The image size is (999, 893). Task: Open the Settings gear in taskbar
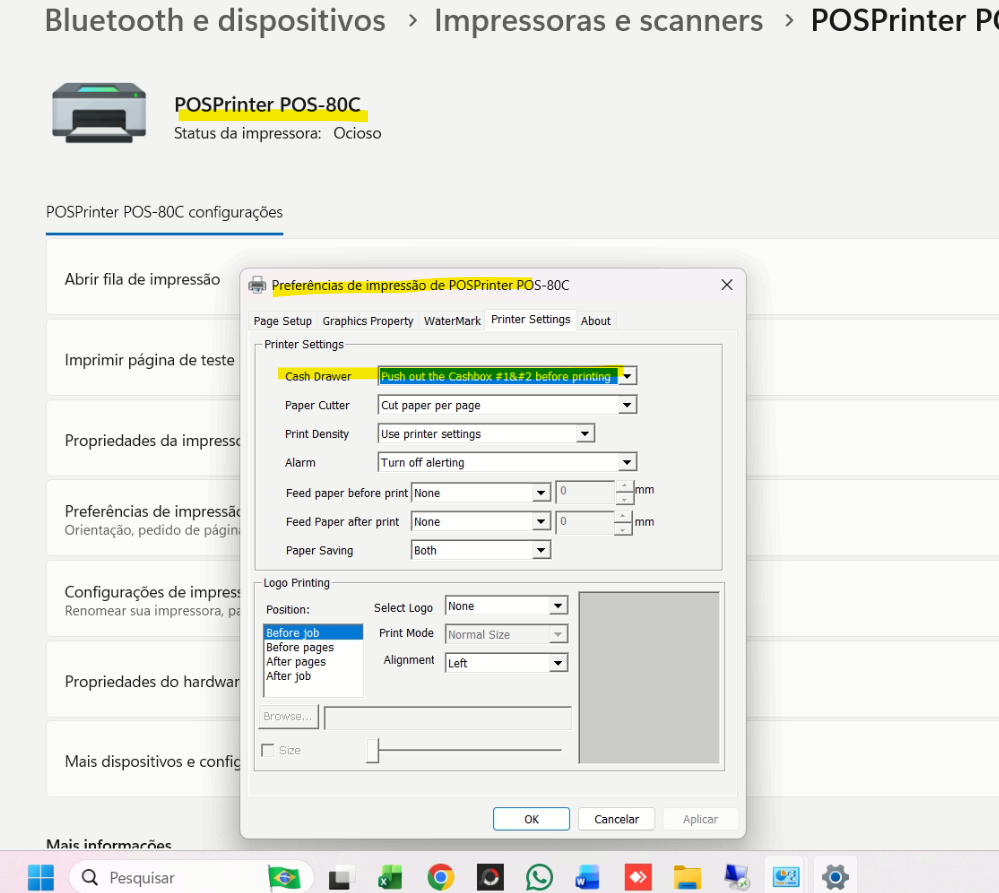coord(834,877)
